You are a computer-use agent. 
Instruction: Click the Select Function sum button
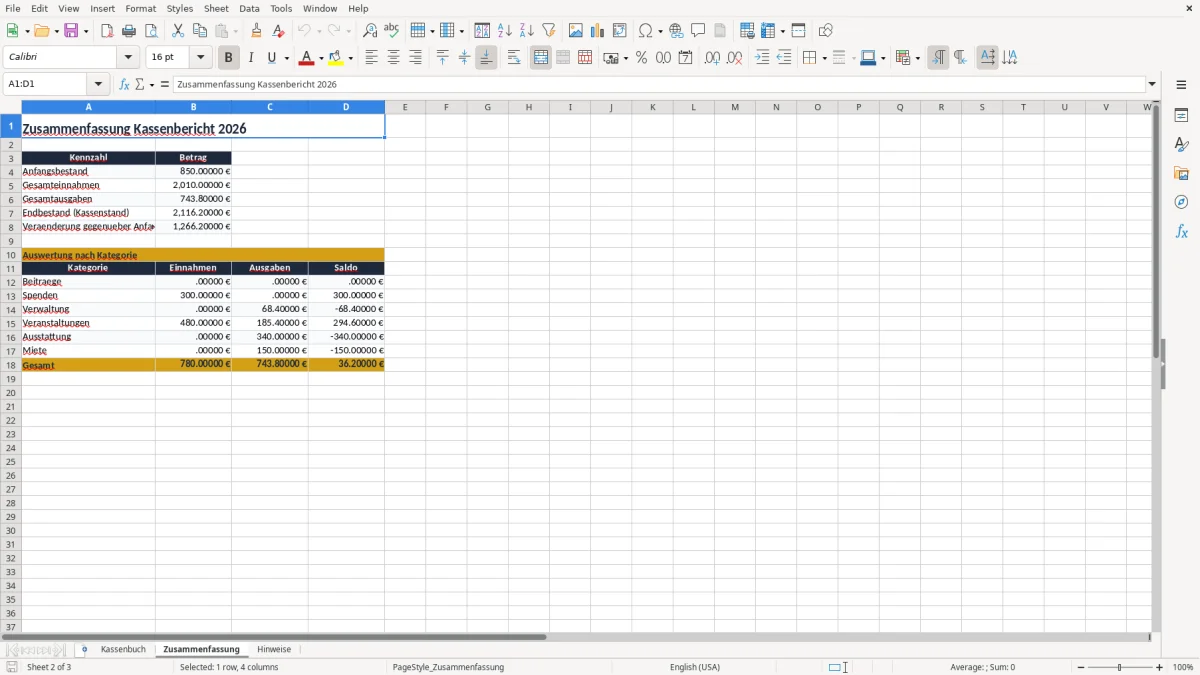tap(141, 84)
